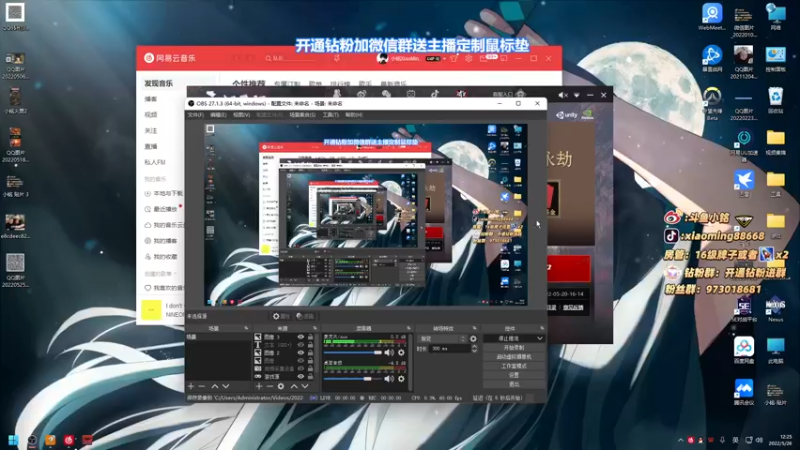
Task: Open the File menu in OBS
Action: (x=195, y=115)
